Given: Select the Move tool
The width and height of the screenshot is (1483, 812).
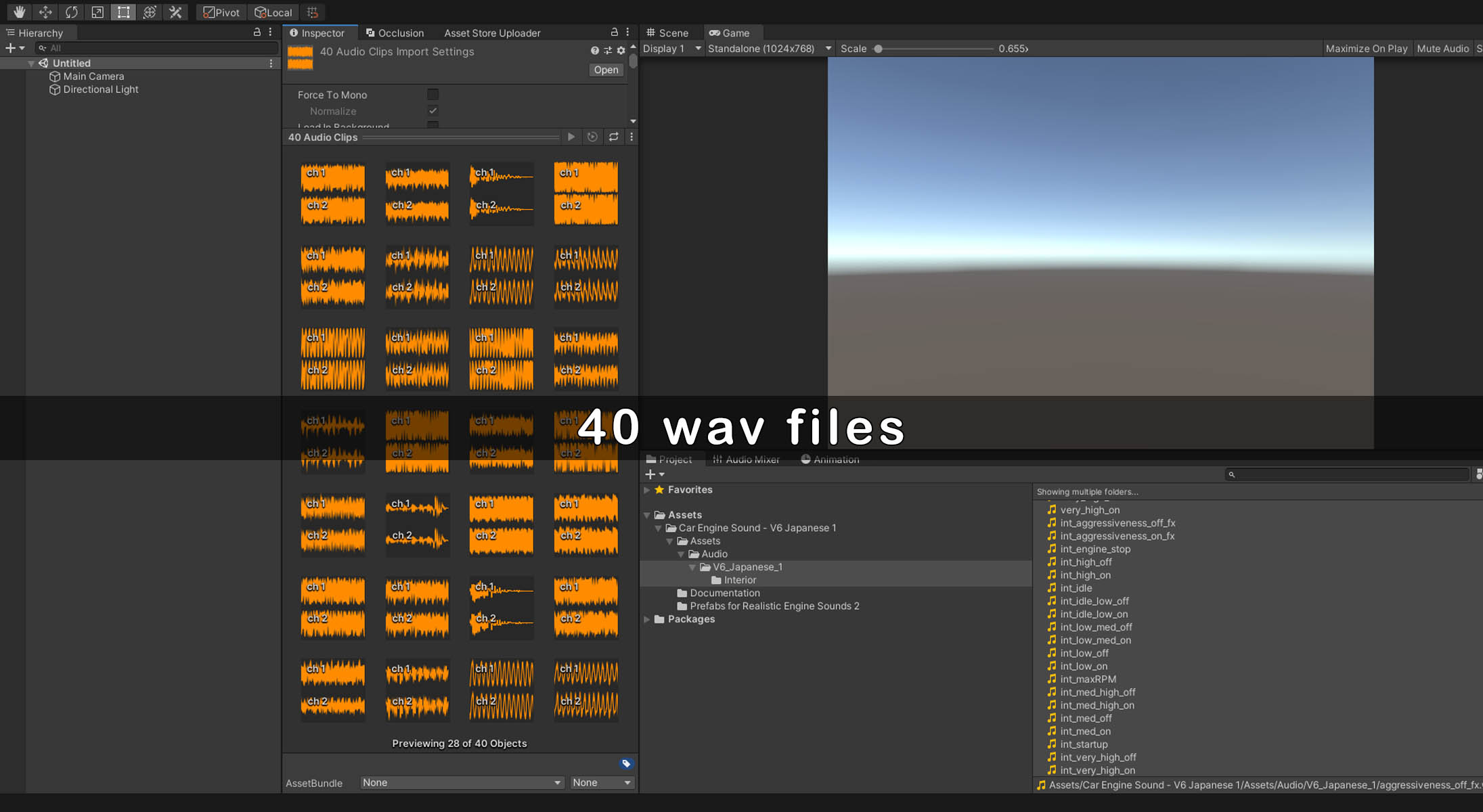Looking at the screenshot, I should pos(45,12).
